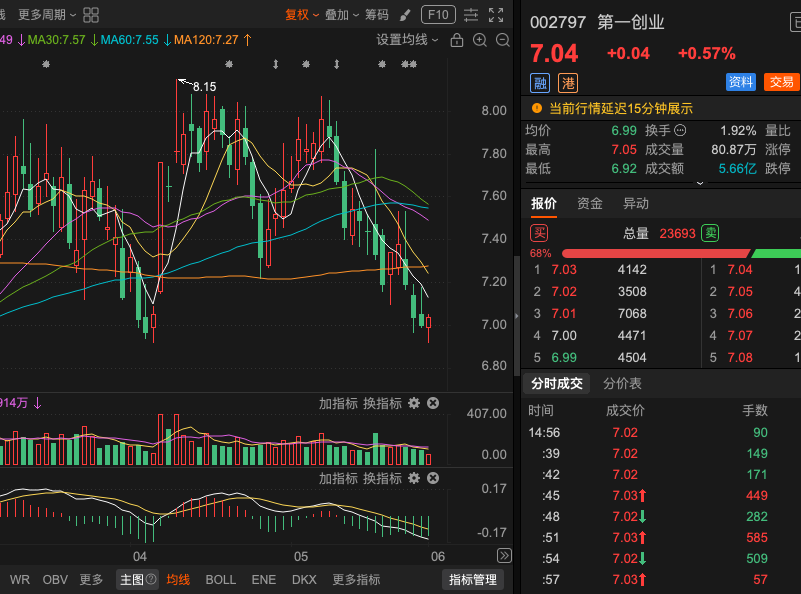Image resolution: width=801 pixels, height=594 pixels.
Task: Select ask level 2 price 7.05
Action: point(740,292)
